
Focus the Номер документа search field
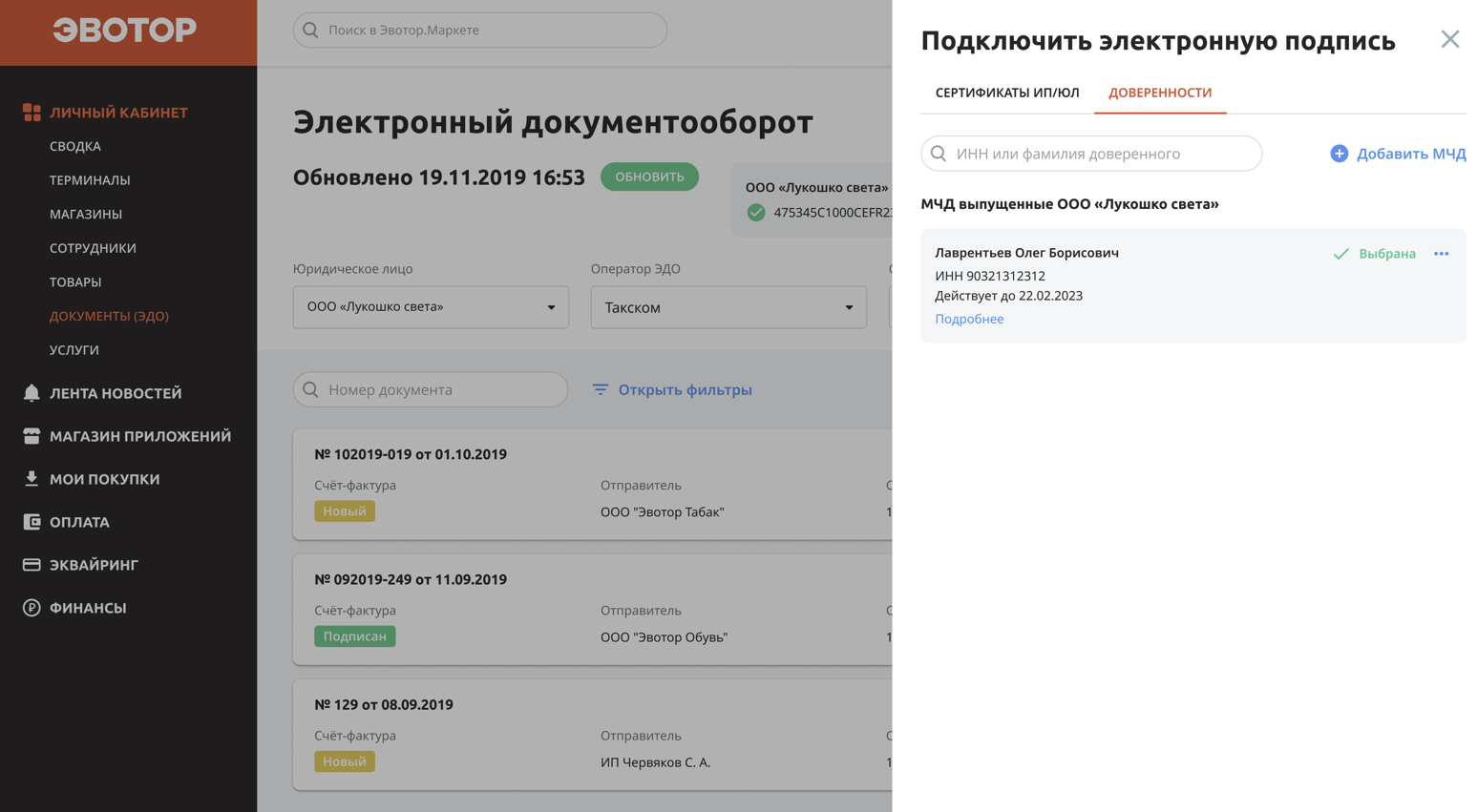pyautogui.click(x=431, y=389)
